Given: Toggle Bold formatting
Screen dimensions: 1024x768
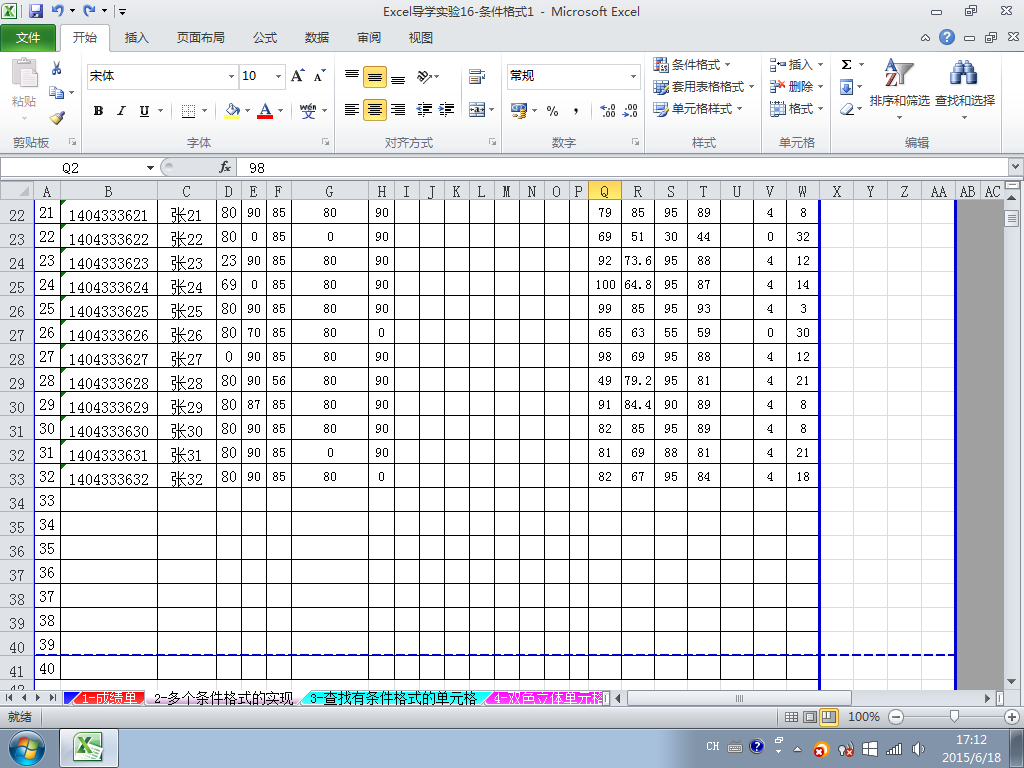Looking at the screenshot, I should [x=98, y=111].
